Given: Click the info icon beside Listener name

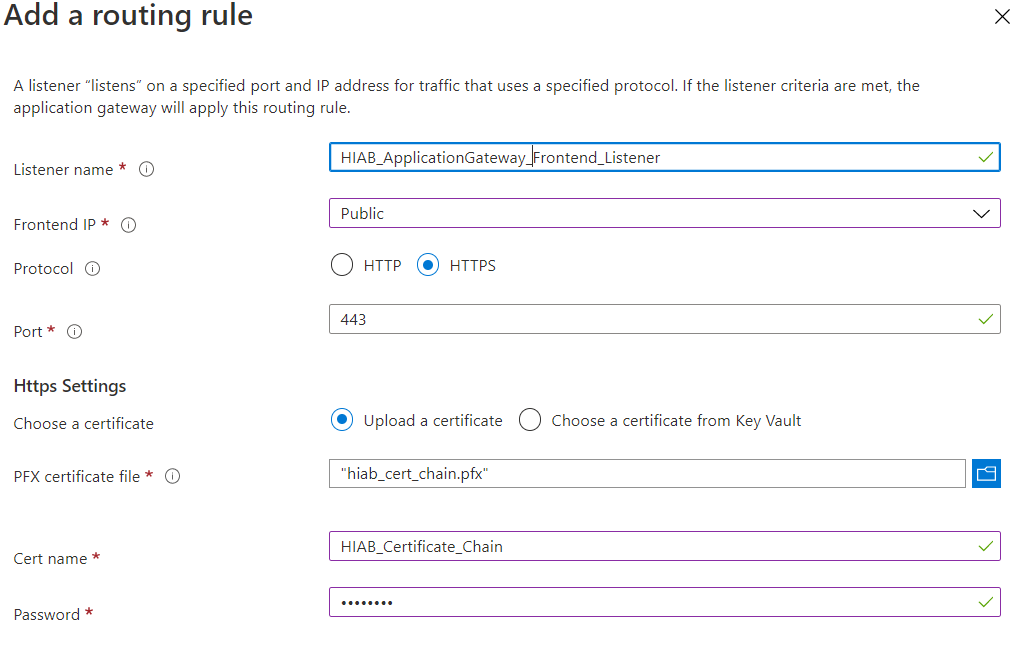Looking at the screenshot, I should [x=146, y=169].
